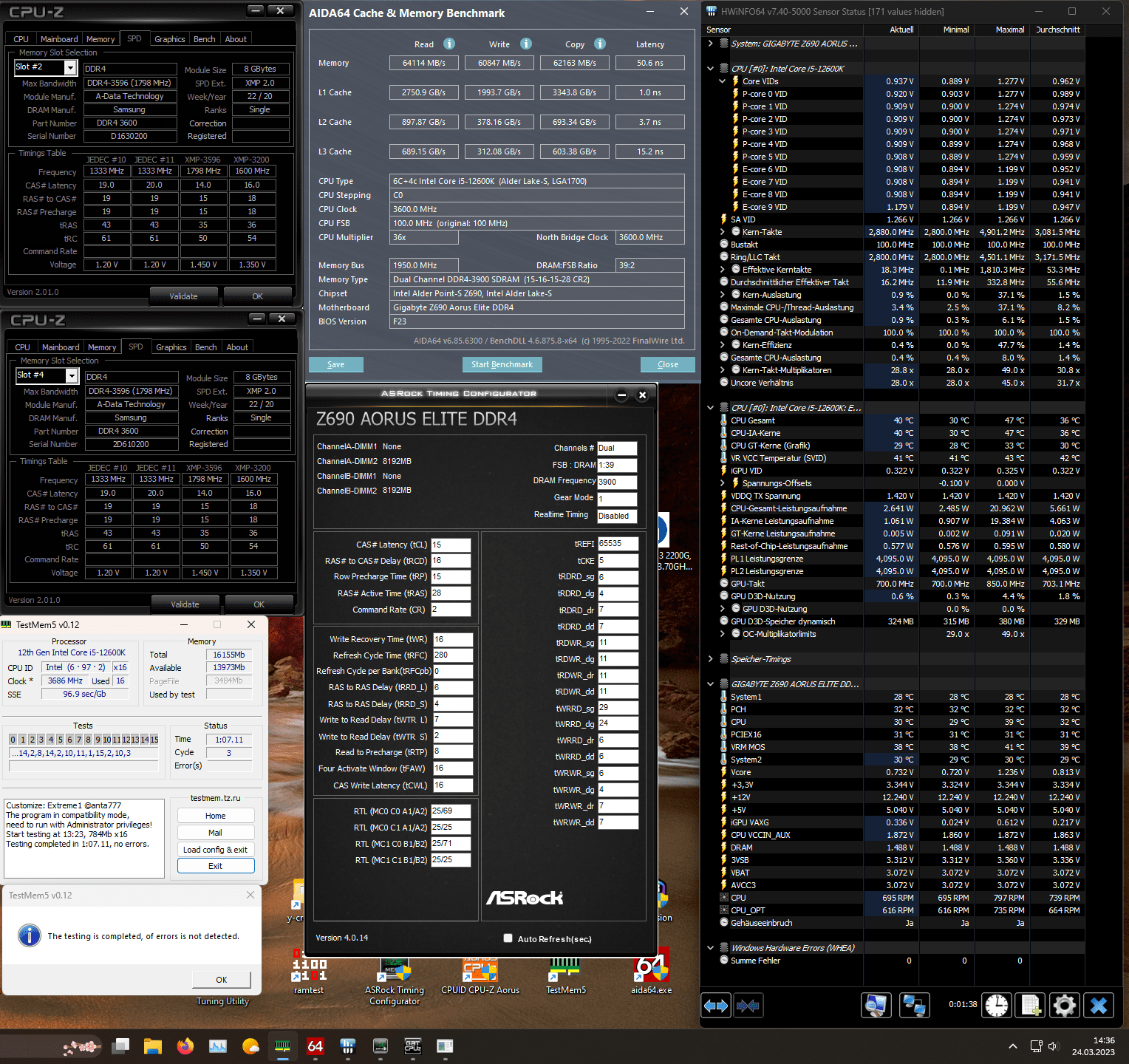This screenshot has width=1129, height=1064.
Task: Click the system tray volume icon
Action: tap(1054, 1046)
